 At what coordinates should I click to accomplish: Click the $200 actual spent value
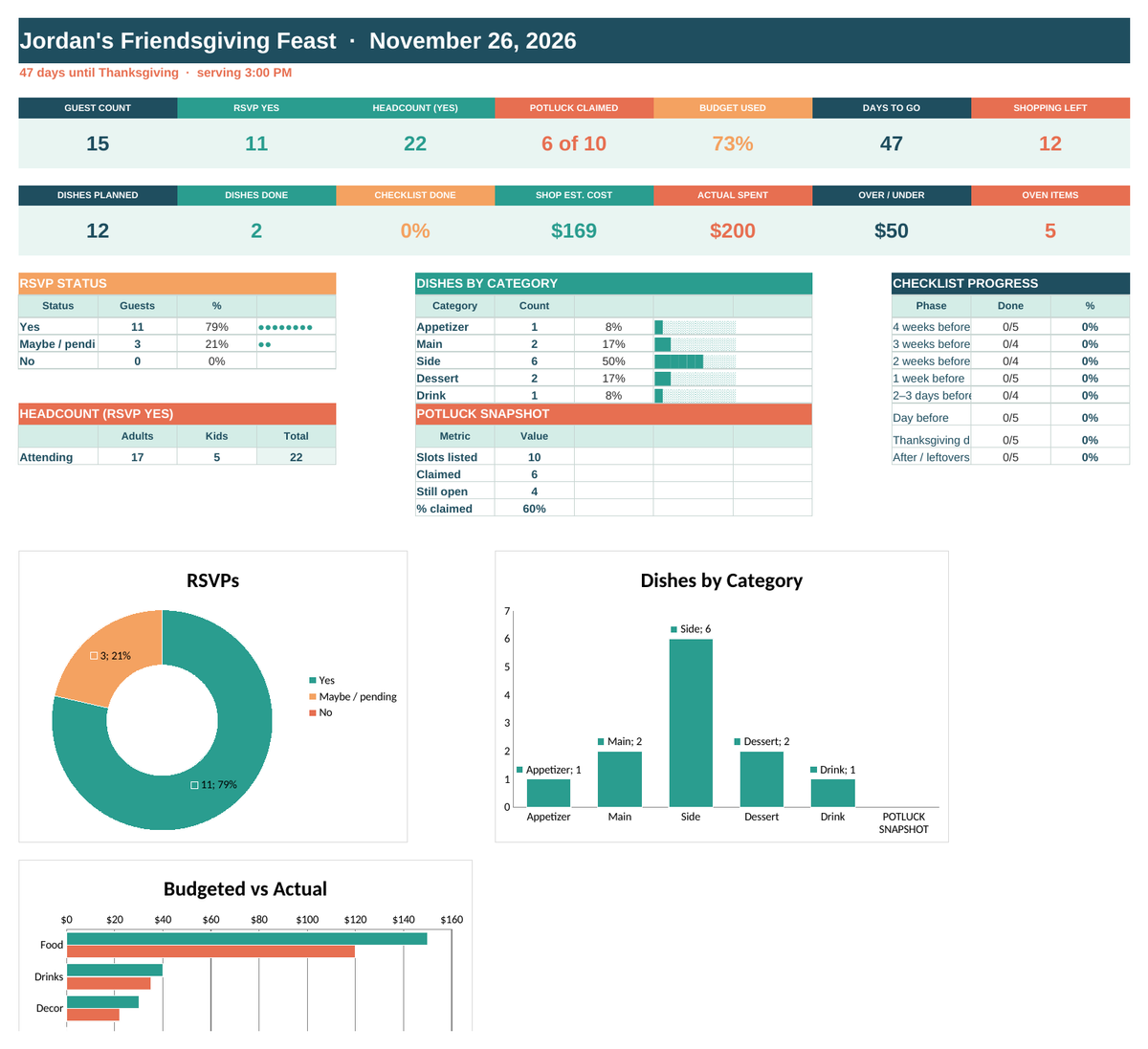click(x=733, y=230)
